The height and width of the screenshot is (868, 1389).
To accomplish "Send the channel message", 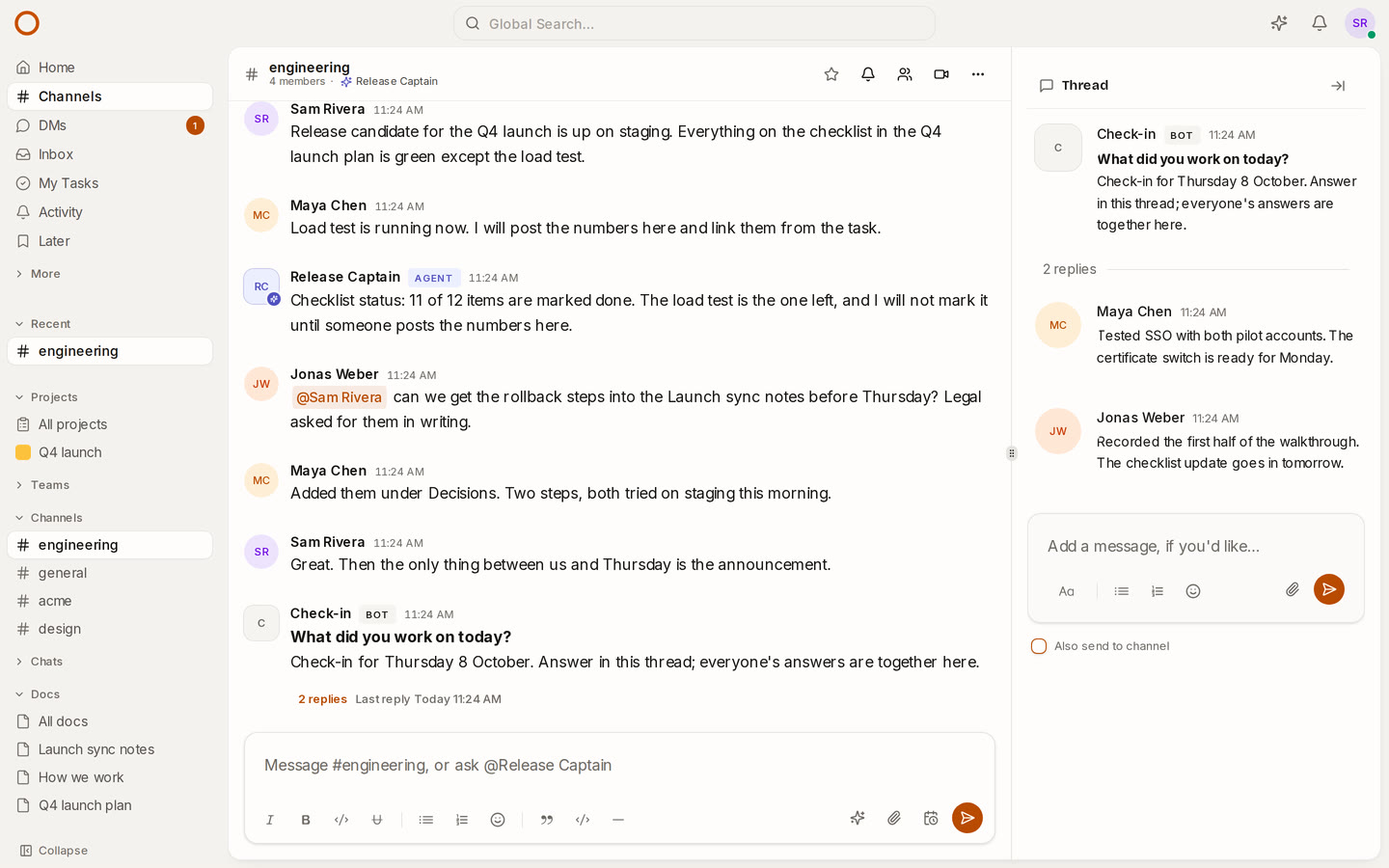I will coord(967,818).
